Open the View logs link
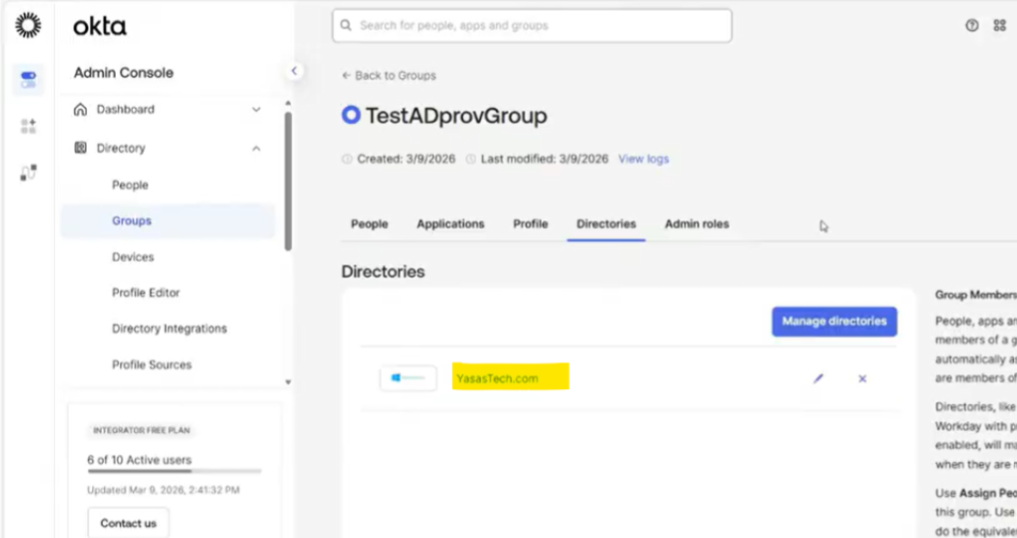 click(643, 159)
